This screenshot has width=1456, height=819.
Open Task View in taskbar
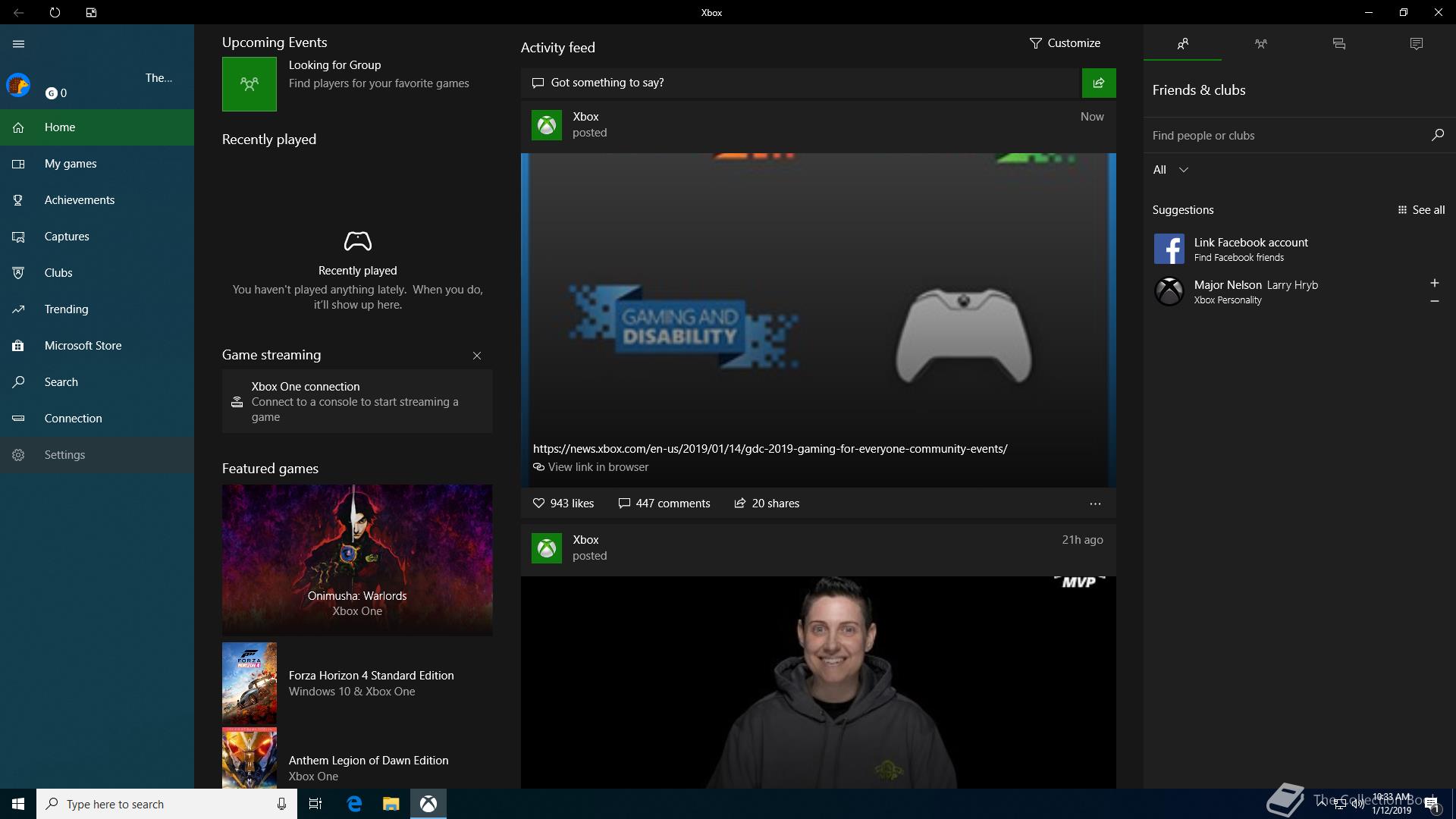(x=315, y=804)
